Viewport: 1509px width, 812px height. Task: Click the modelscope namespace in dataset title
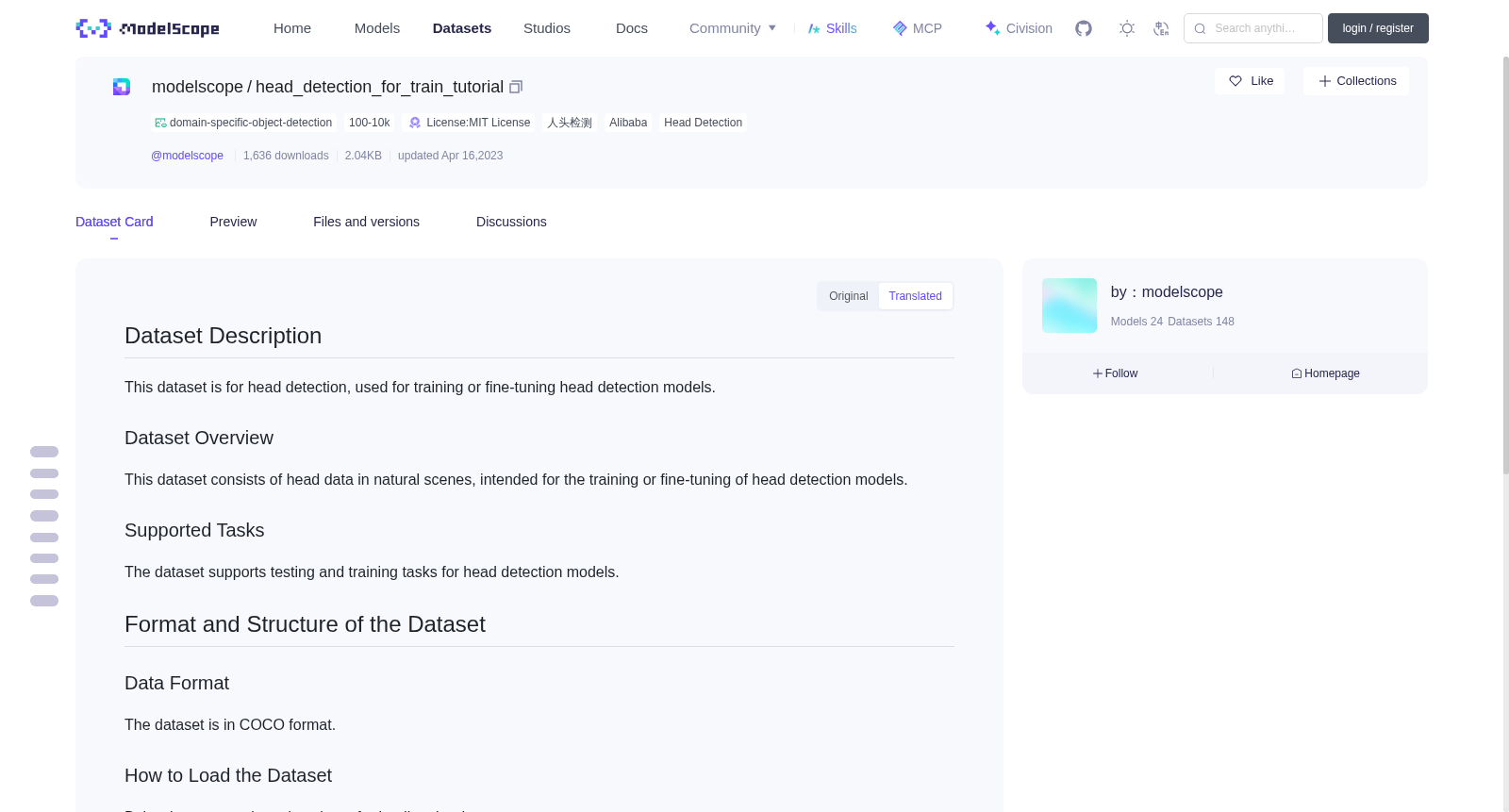[x=197, y=87]
